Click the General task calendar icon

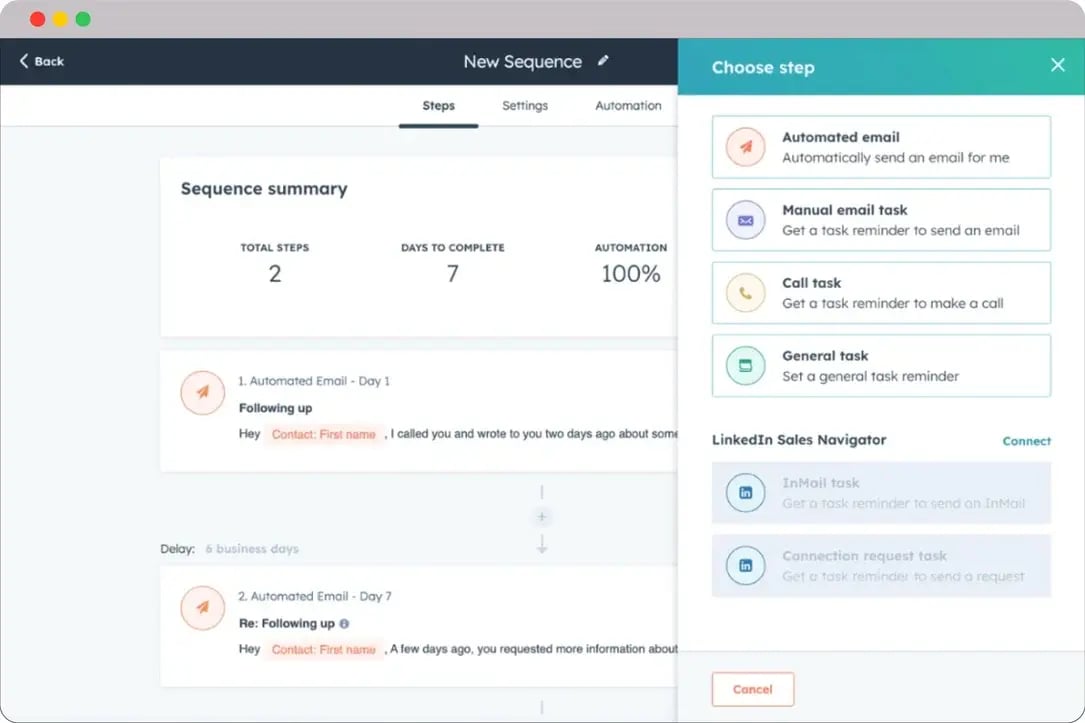point(745,365)
